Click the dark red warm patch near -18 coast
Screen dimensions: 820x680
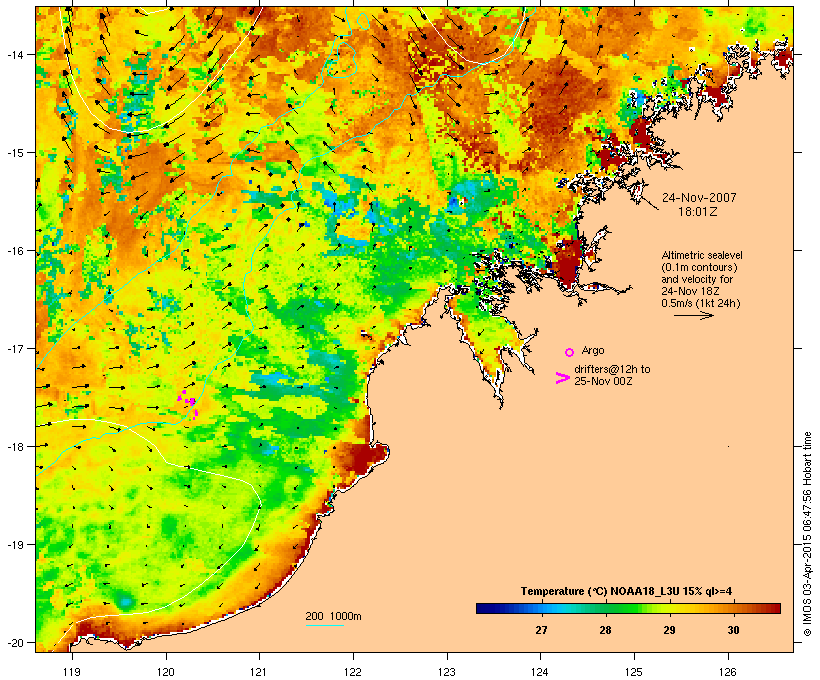pos(363,456)
